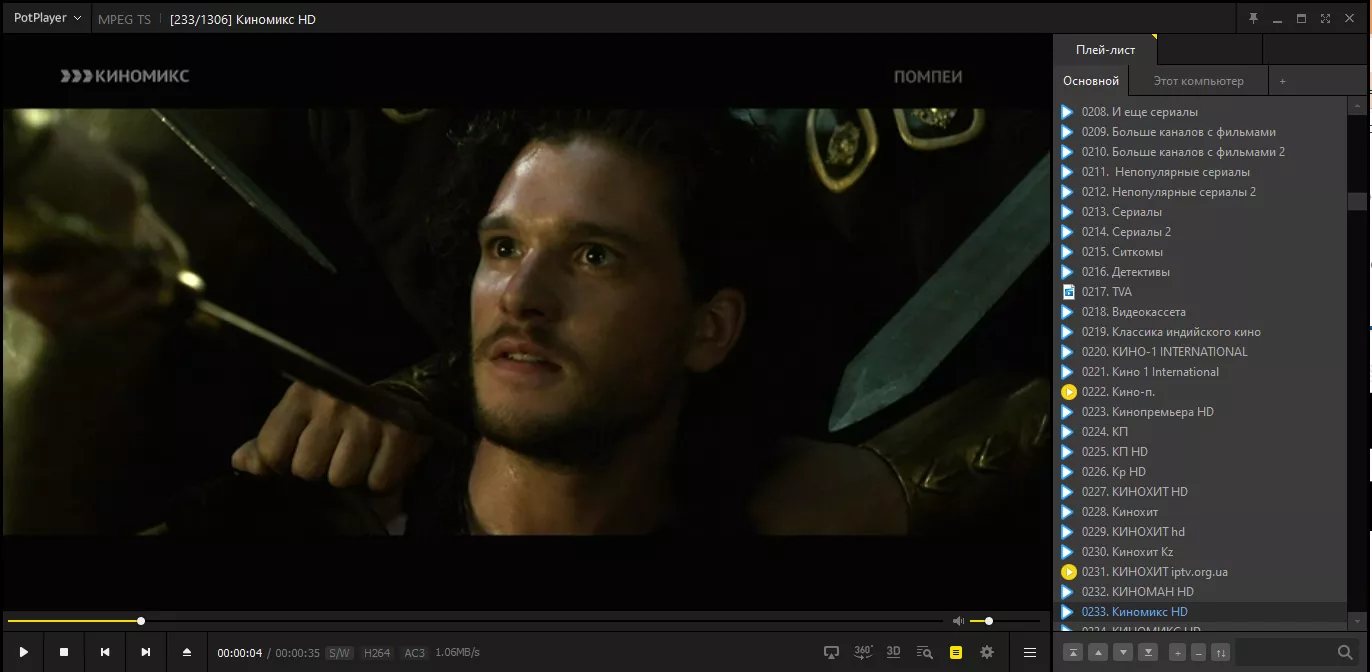Open the screen cast/AirPlay icon
1372x672 pixels.
point(831,652)
